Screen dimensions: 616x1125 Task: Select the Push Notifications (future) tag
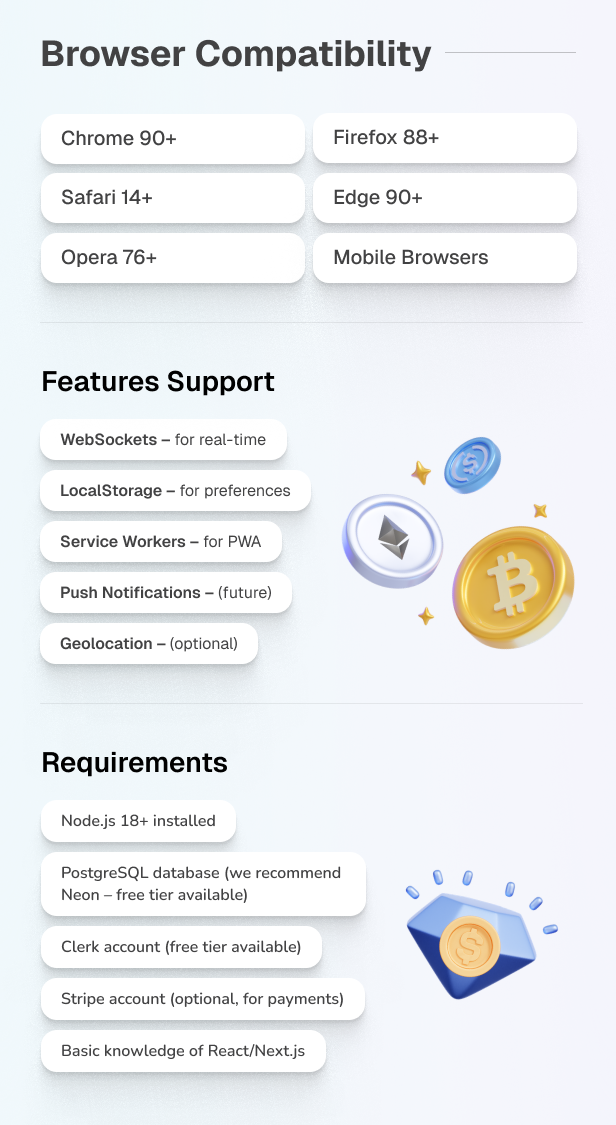coord(166,593)
